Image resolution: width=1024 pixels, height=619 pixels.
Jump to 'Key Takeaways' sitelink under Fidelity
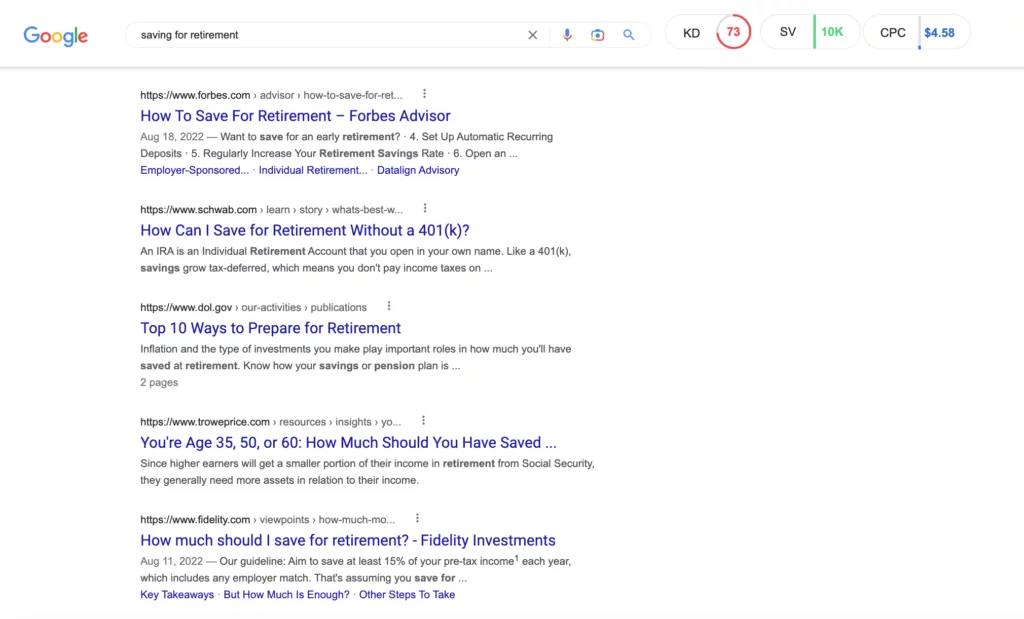coord(177,594)
